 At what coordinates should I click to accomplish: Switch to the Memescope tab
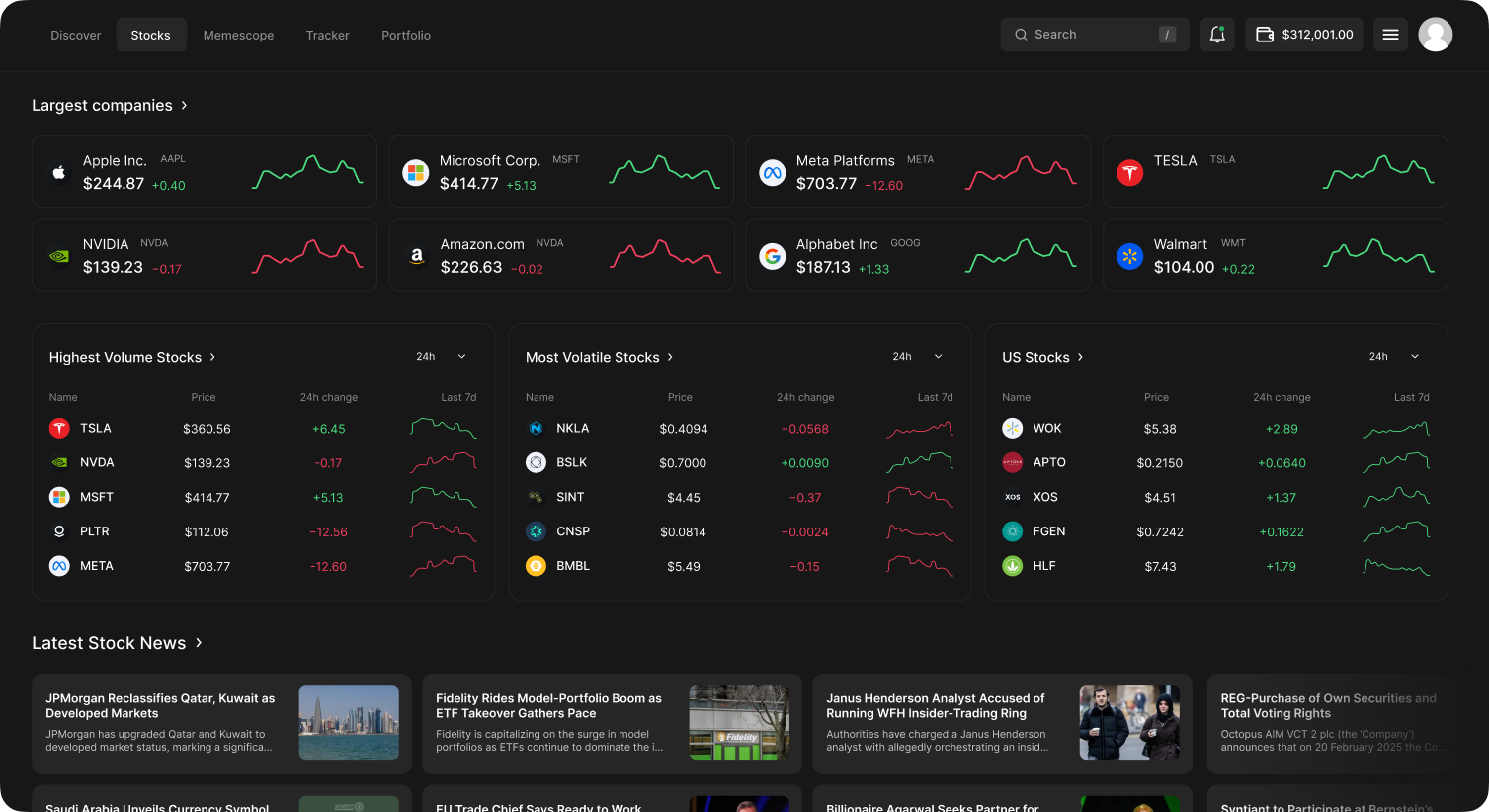(239, 35)
